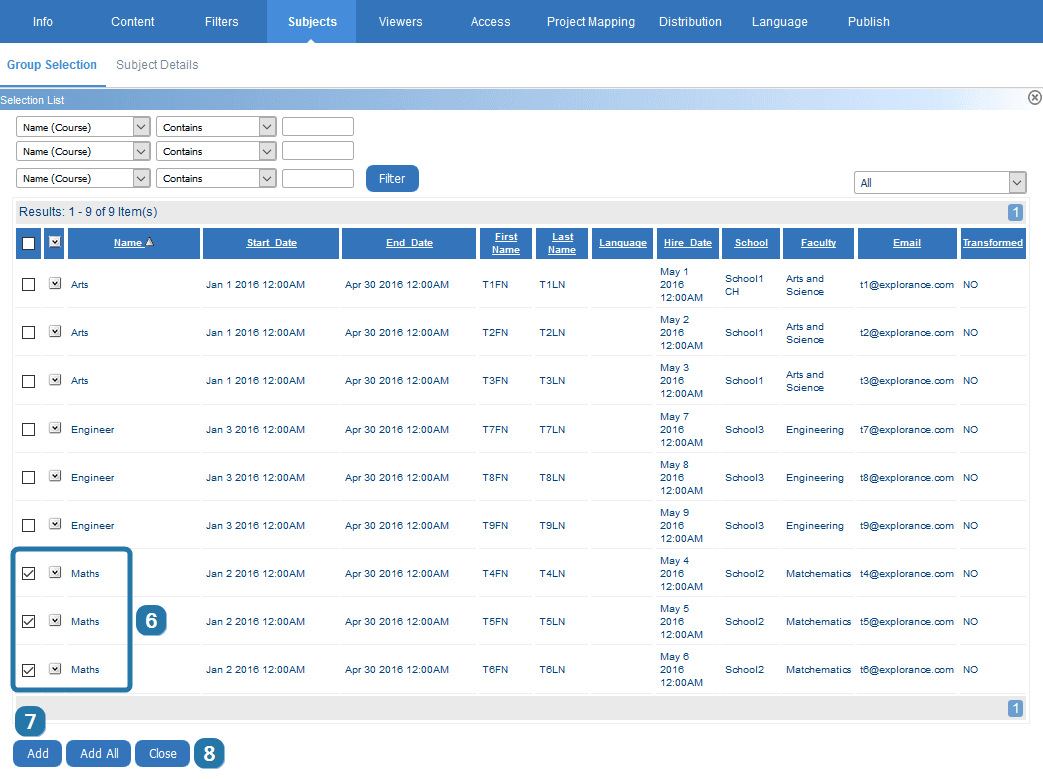
Task: Close the Selection List panel
Action: (x=1035, y=97)
